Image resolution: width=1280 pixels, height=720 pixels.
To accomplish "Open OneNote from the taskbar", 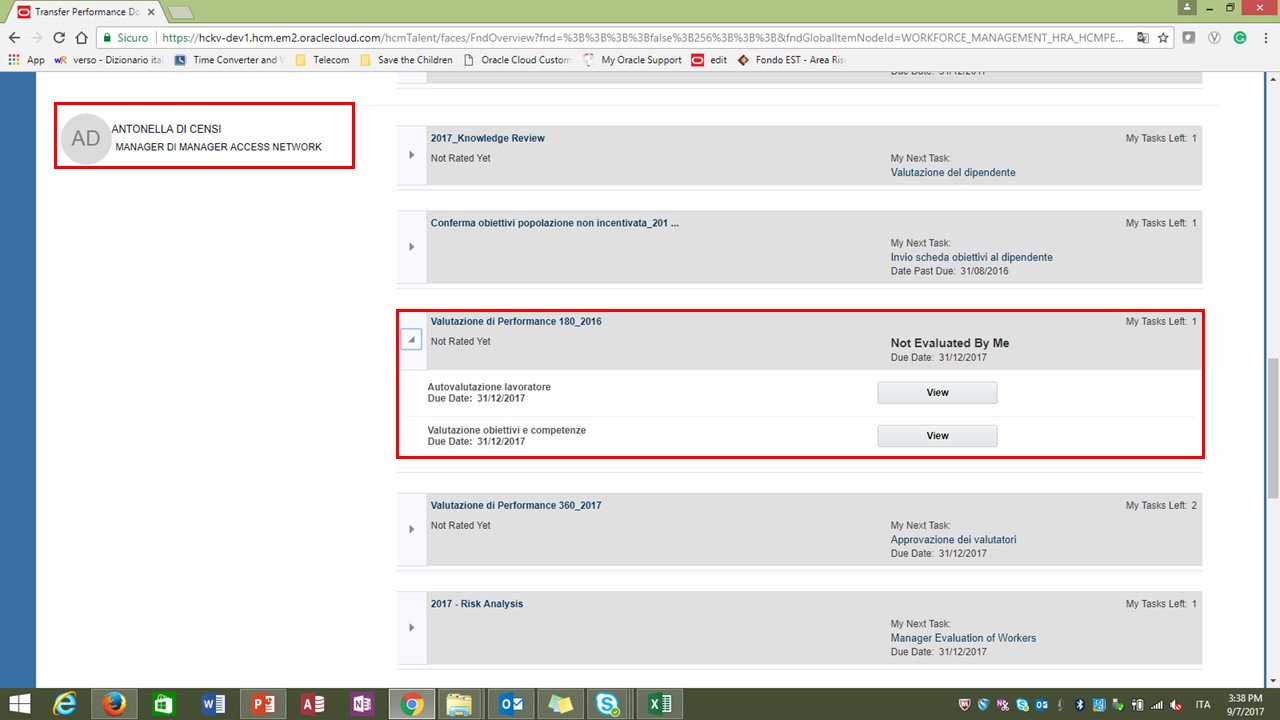I will (362, 704).
